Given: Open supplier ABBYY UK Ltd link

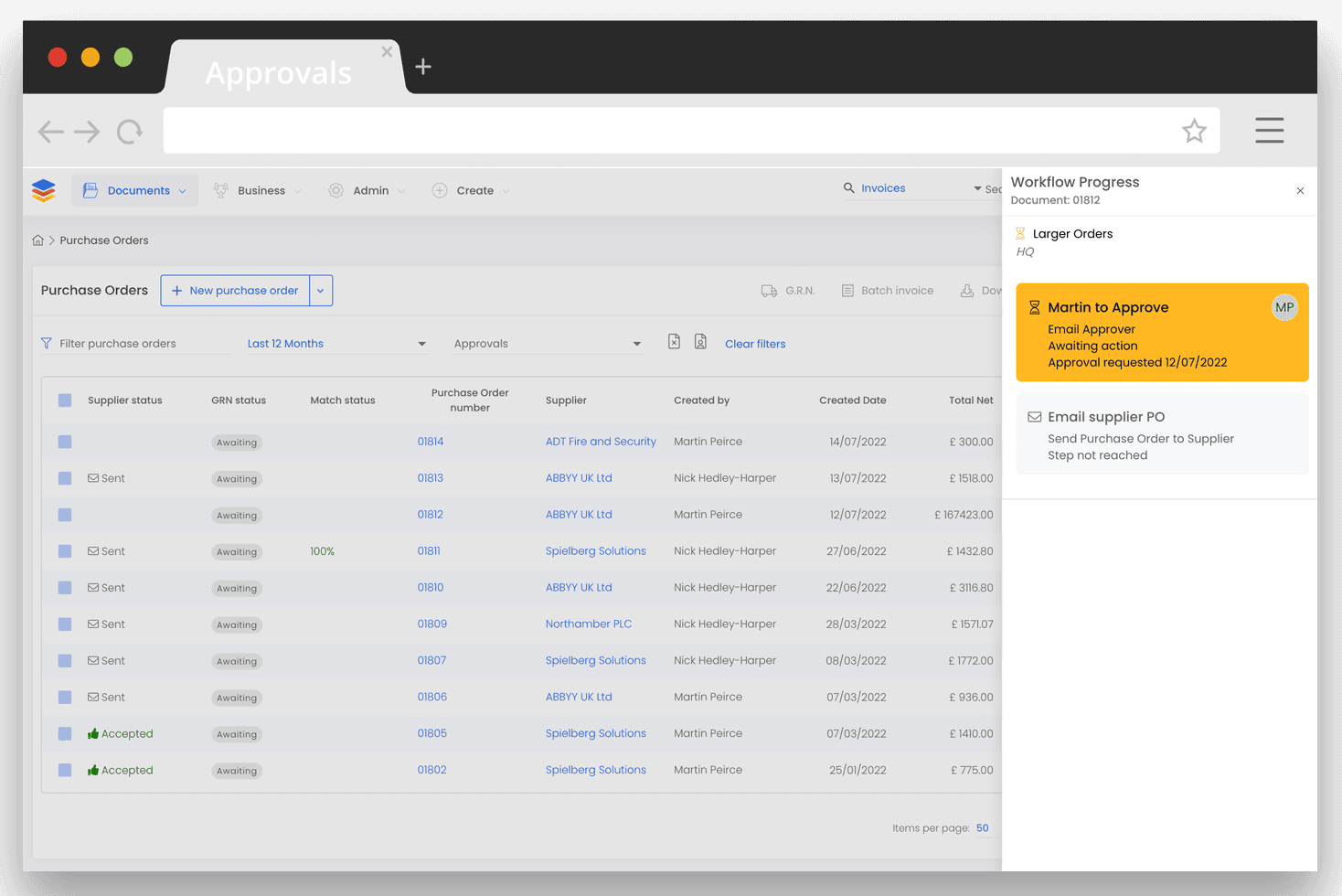Looking at the screenshot, I should (x=579, y=477).
